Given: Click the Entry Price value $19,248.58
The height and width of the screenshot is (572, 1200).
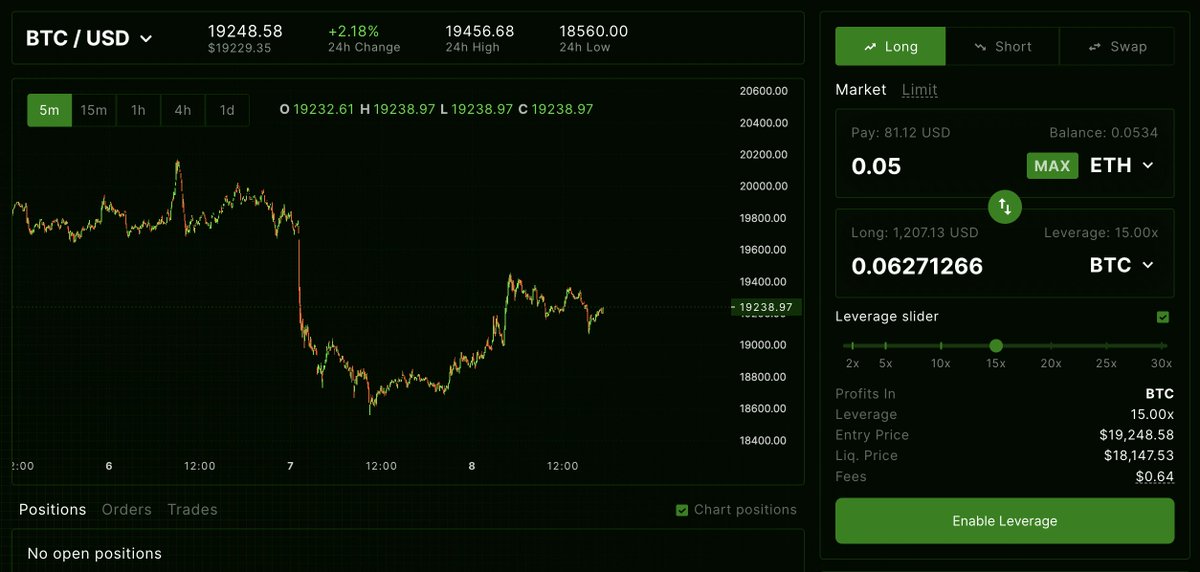Looking at the screenshot, I should tap(1136, 435).
